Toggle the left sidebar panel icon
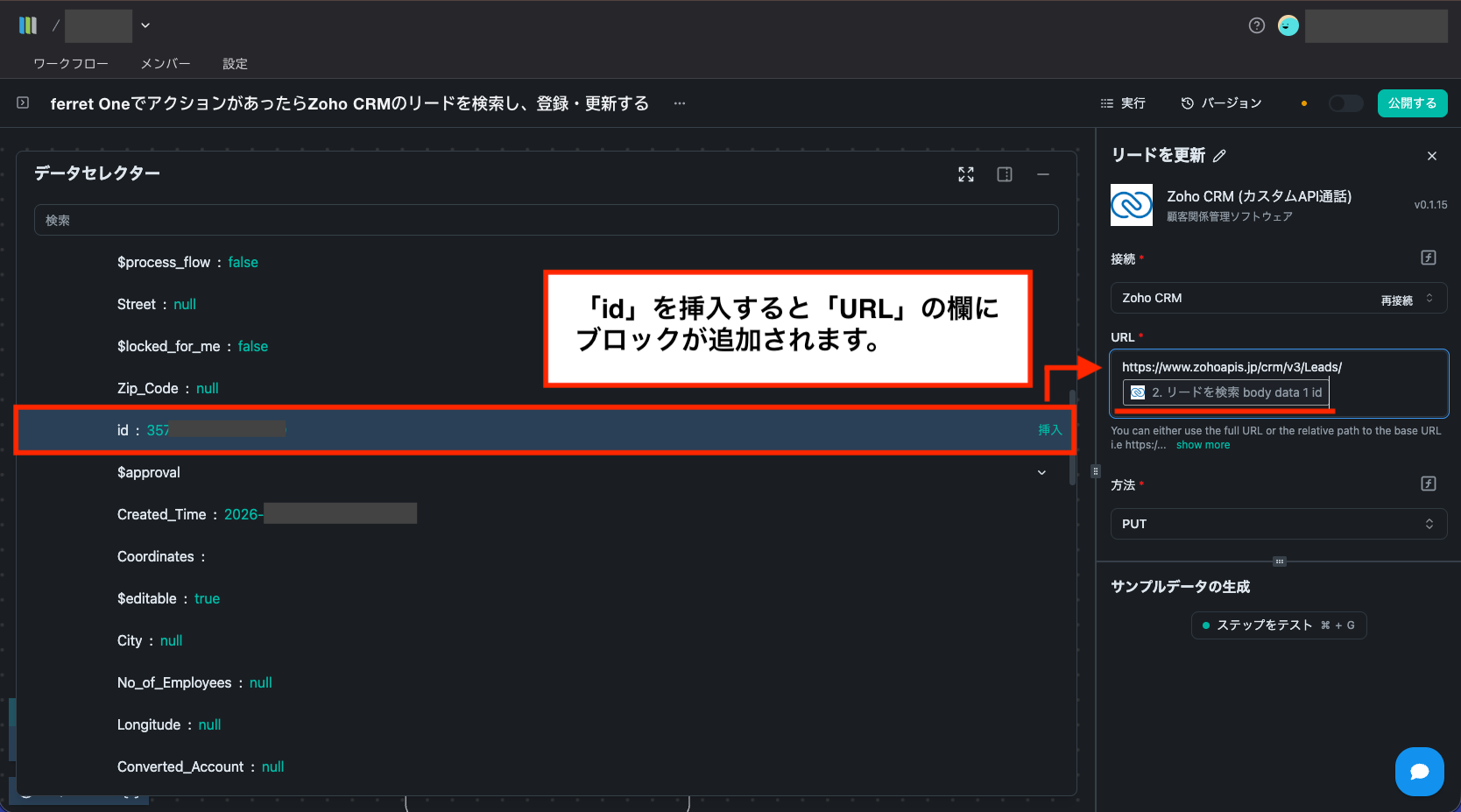This screenshot has width=1461, height=812. [23, 102]
